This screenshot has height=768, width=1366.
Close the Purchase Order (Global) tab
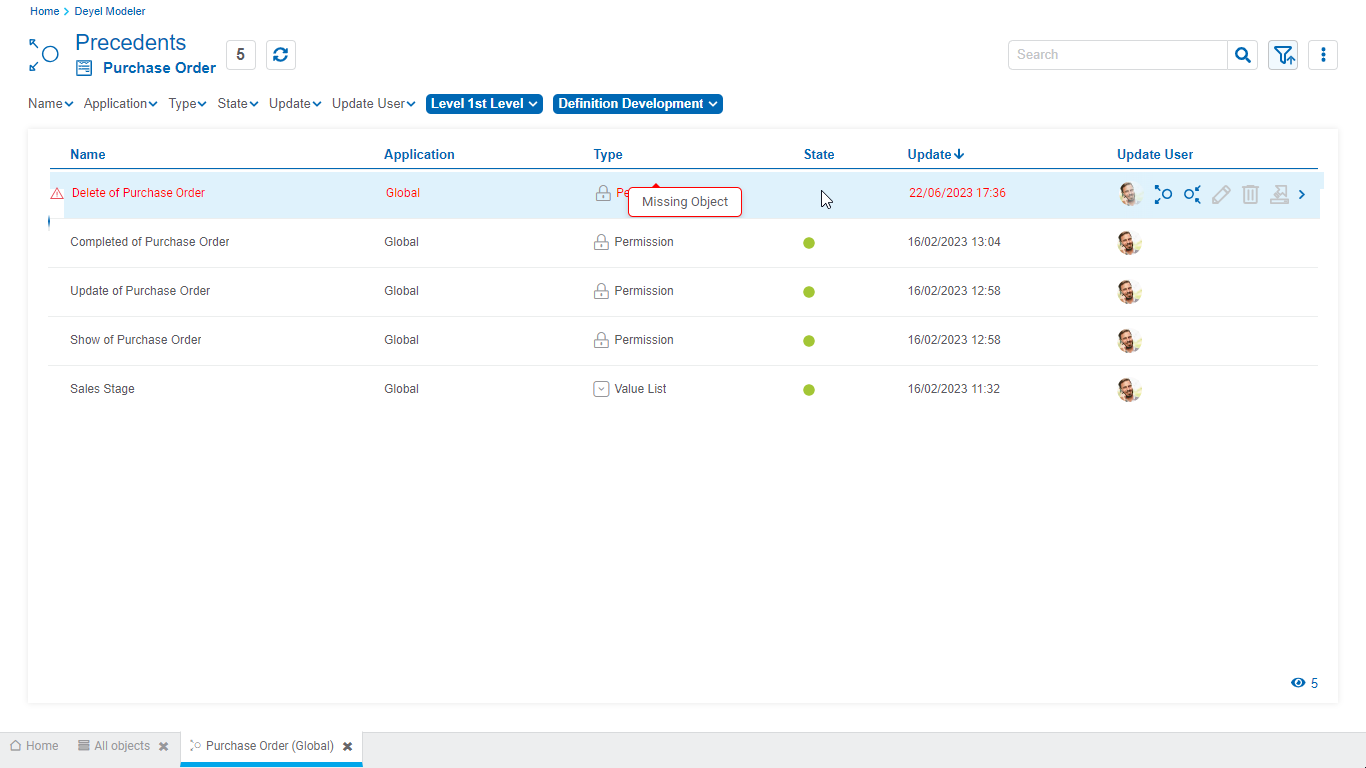(x=347, y=746)
